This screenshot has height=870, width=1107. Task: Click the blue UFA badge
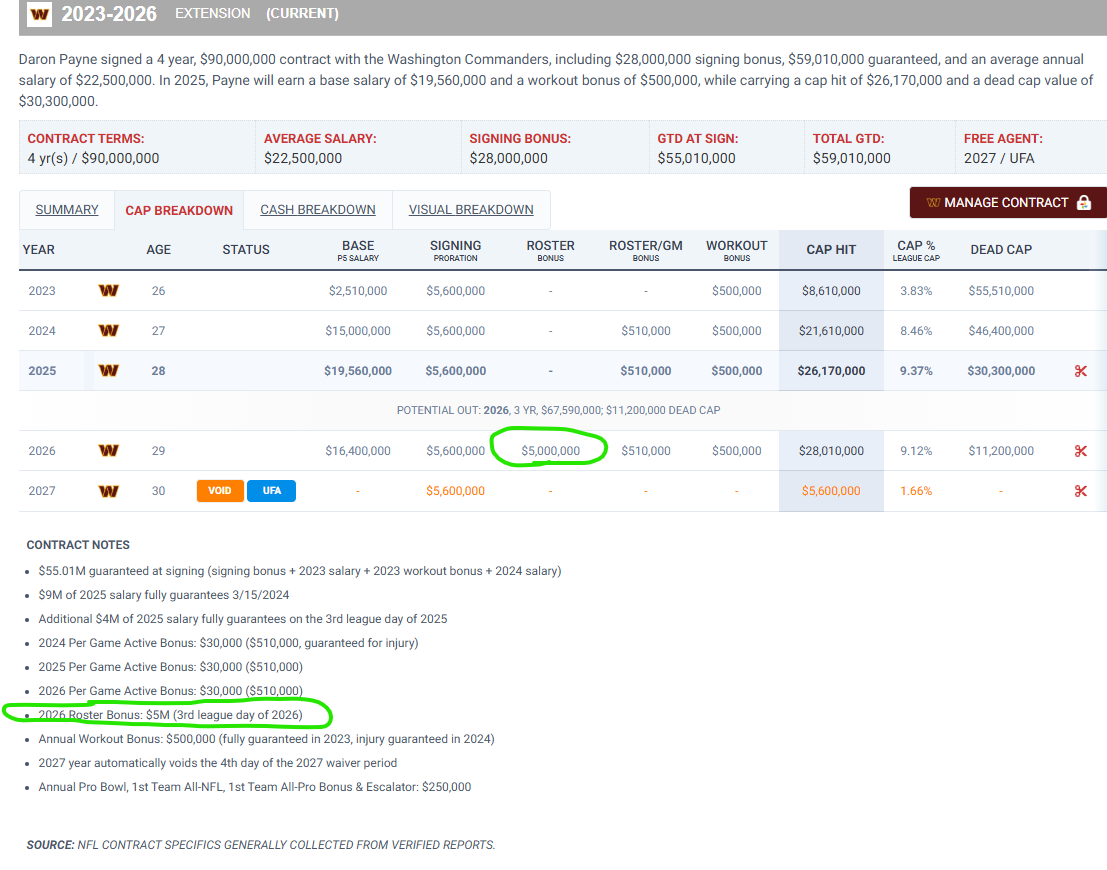[272, 491]
